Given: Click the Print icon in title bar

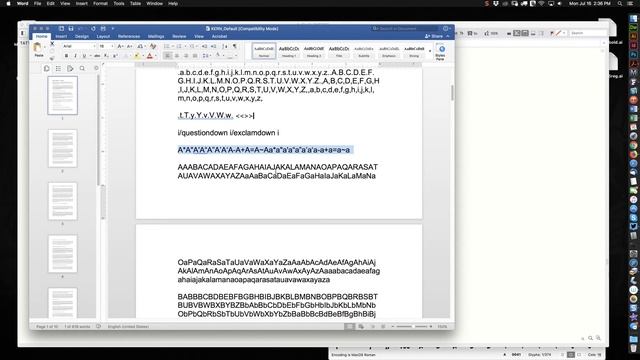Looking at the screenshot, I should pyautogui.click(x=103, y=29).
